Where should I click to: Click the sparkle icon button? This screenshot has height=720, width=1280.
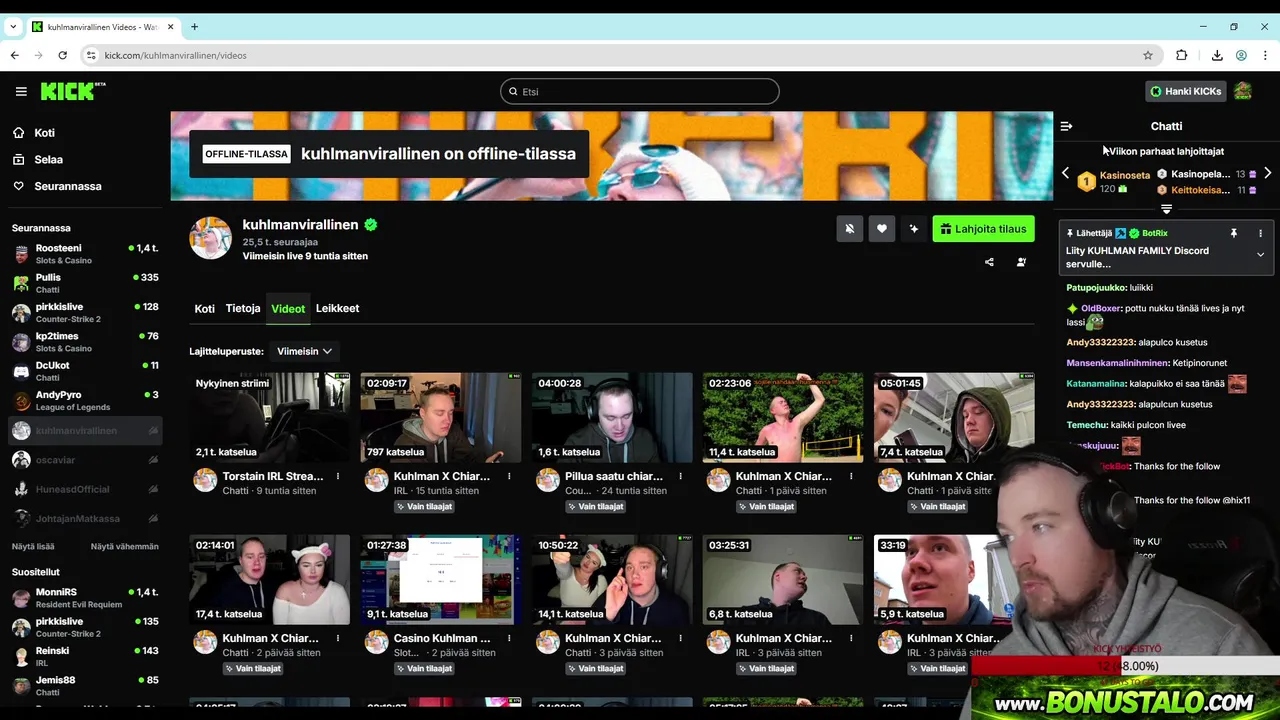[x=913, y=229]
